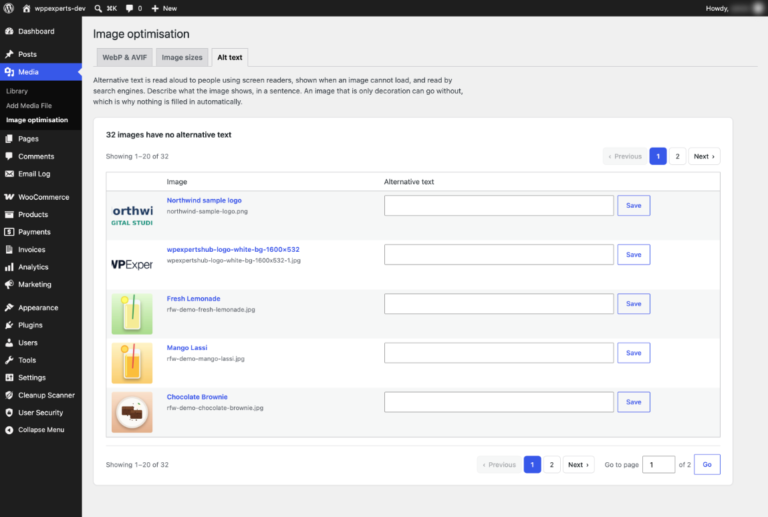The height and width of the screenshot is (517, 768).
Task: Open wpexpertshub-logo-white-bg-1600×532 link
Action: (233, 249)
